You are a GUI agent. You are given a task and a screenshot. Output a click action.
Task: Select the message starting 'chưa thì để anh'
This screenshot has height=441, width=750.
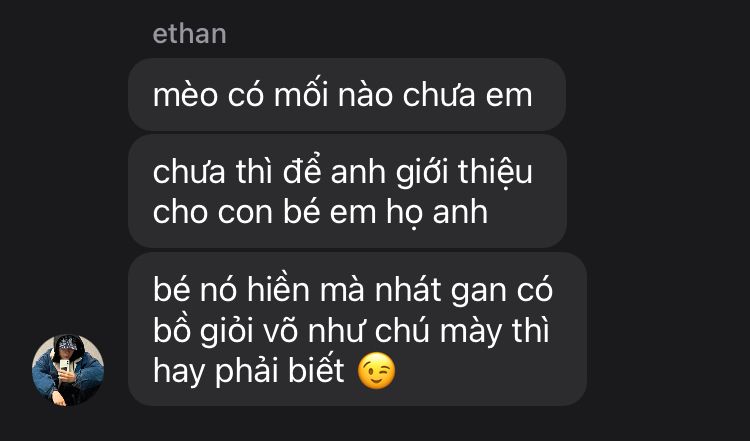(x=347, y=191)
